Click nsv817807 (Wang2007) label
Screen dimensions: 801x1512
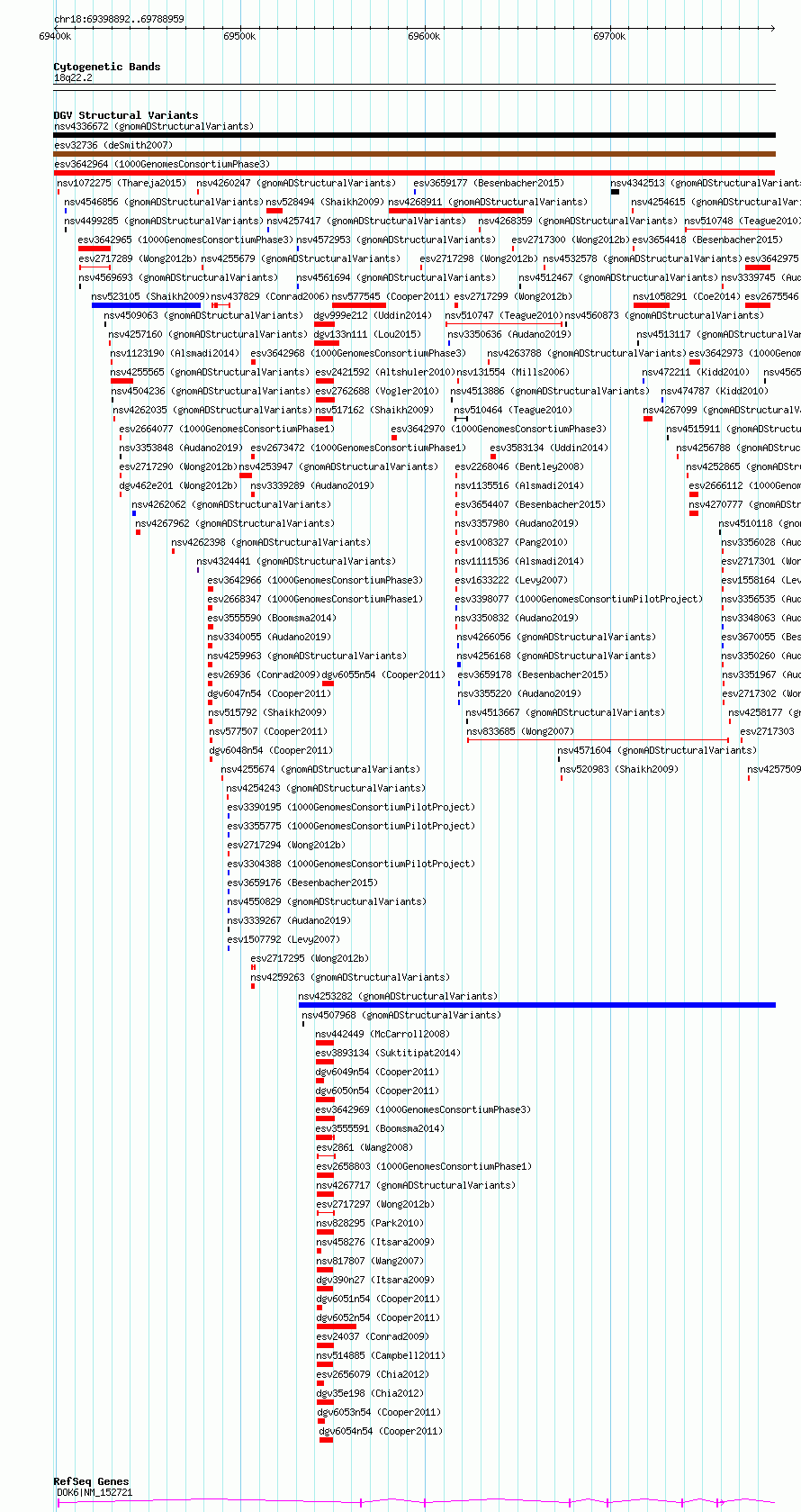tap(370, 1261)
